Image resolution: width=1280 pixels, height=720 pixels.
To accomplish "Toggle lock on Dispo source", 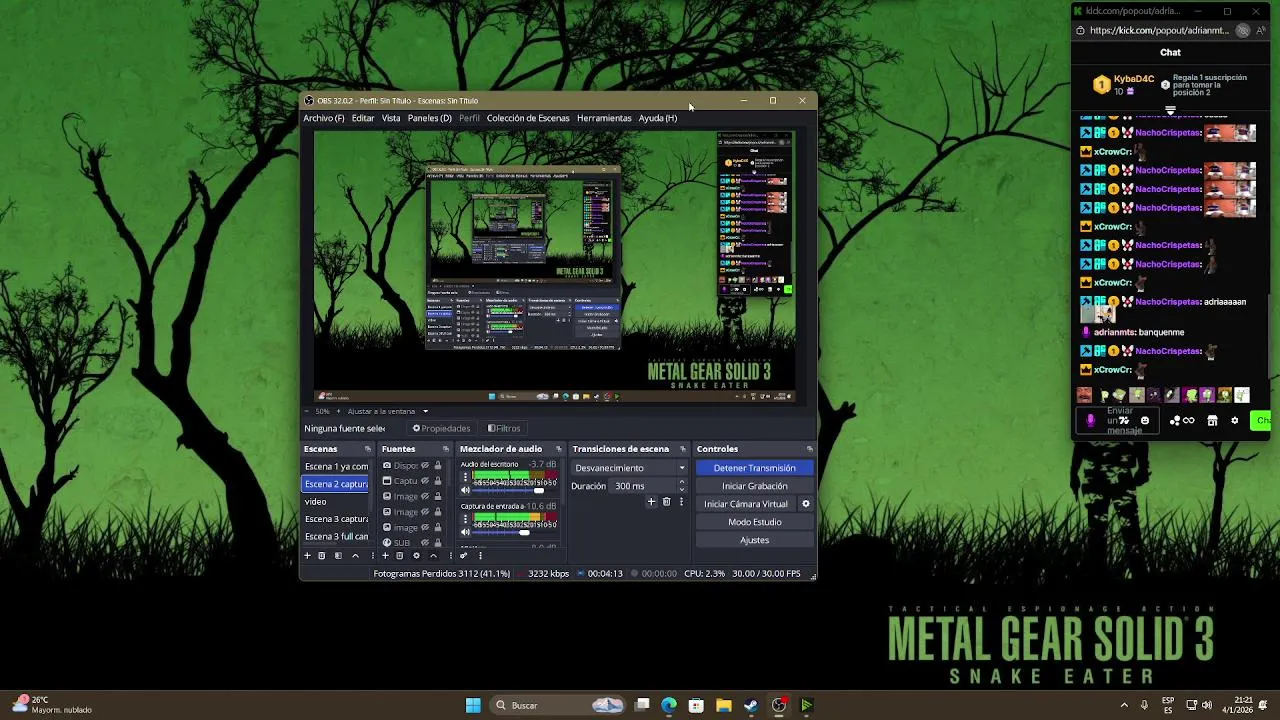I will (x=438, y=465).
